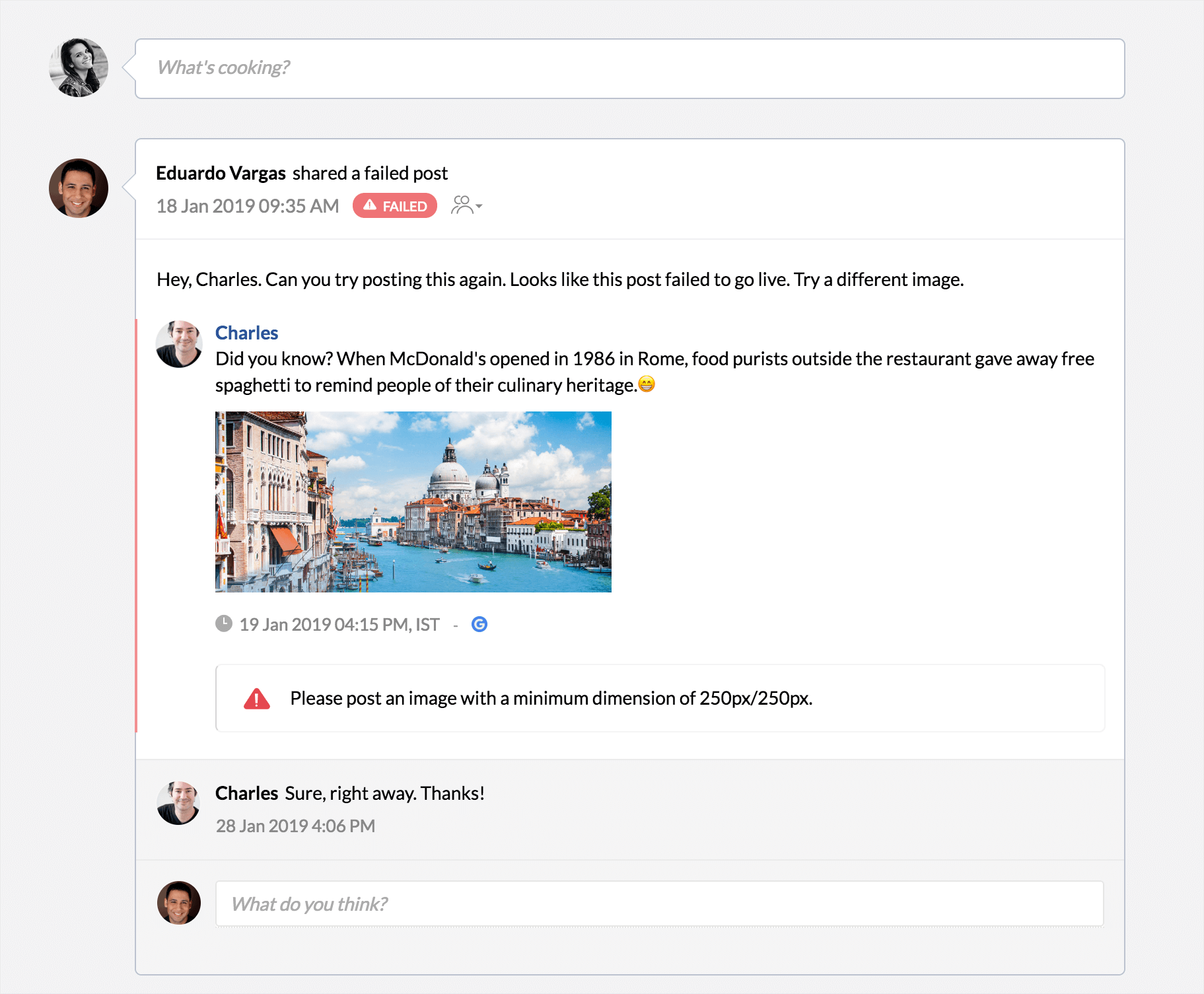Screen dimensions: 1204x994
Task: Click the "Hey, Charles. Can you try posting" message
Action: 560,279
